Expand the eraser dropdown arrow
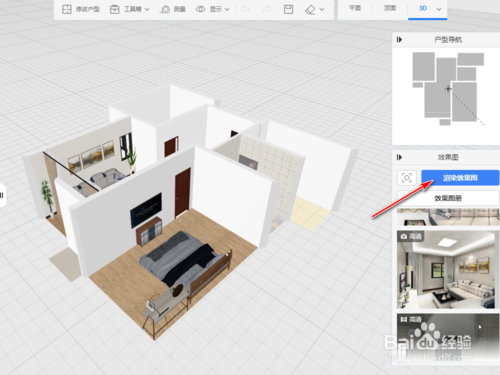 tap(322, 9)
